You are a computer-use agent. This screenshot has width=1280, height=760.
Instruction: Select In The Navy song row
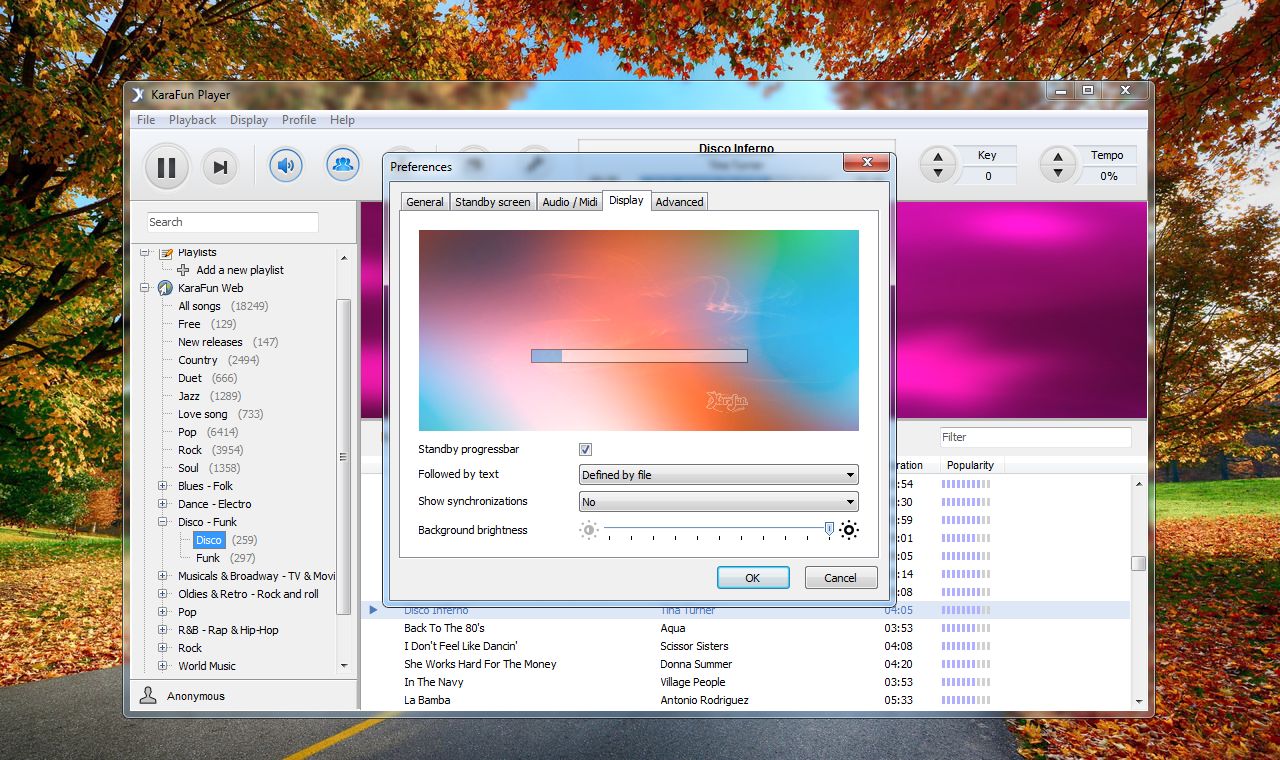coord(745,682)
